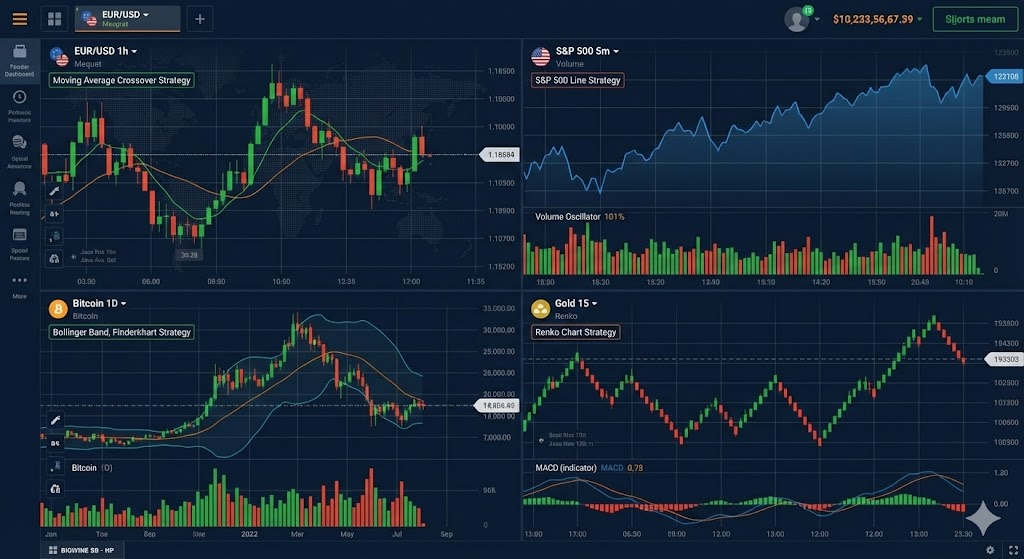Click the Bitcoin (D) volume label

pyautogui.click(x=92, y=468)
